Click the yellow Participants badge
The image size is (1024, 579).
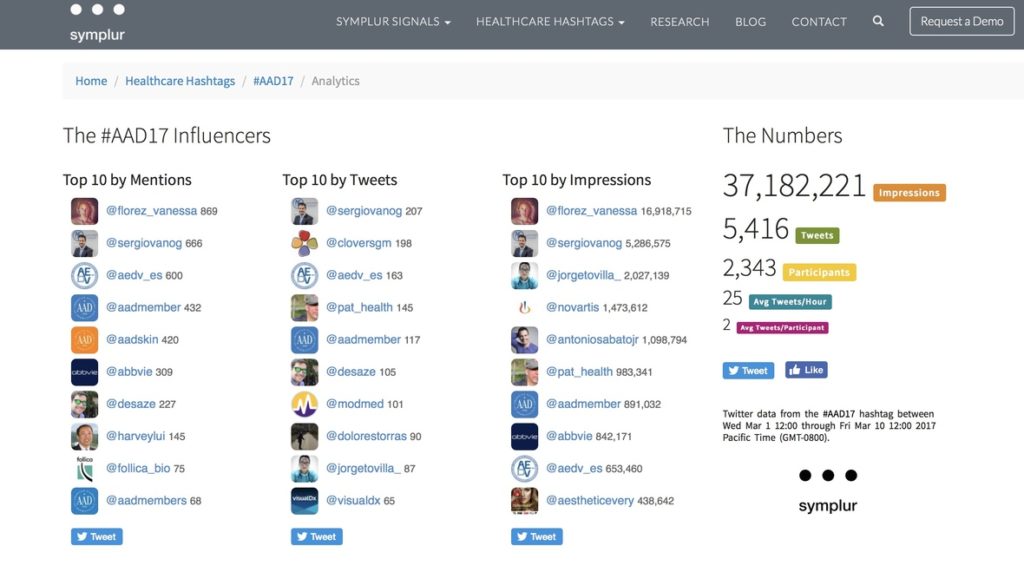[819, 272]
